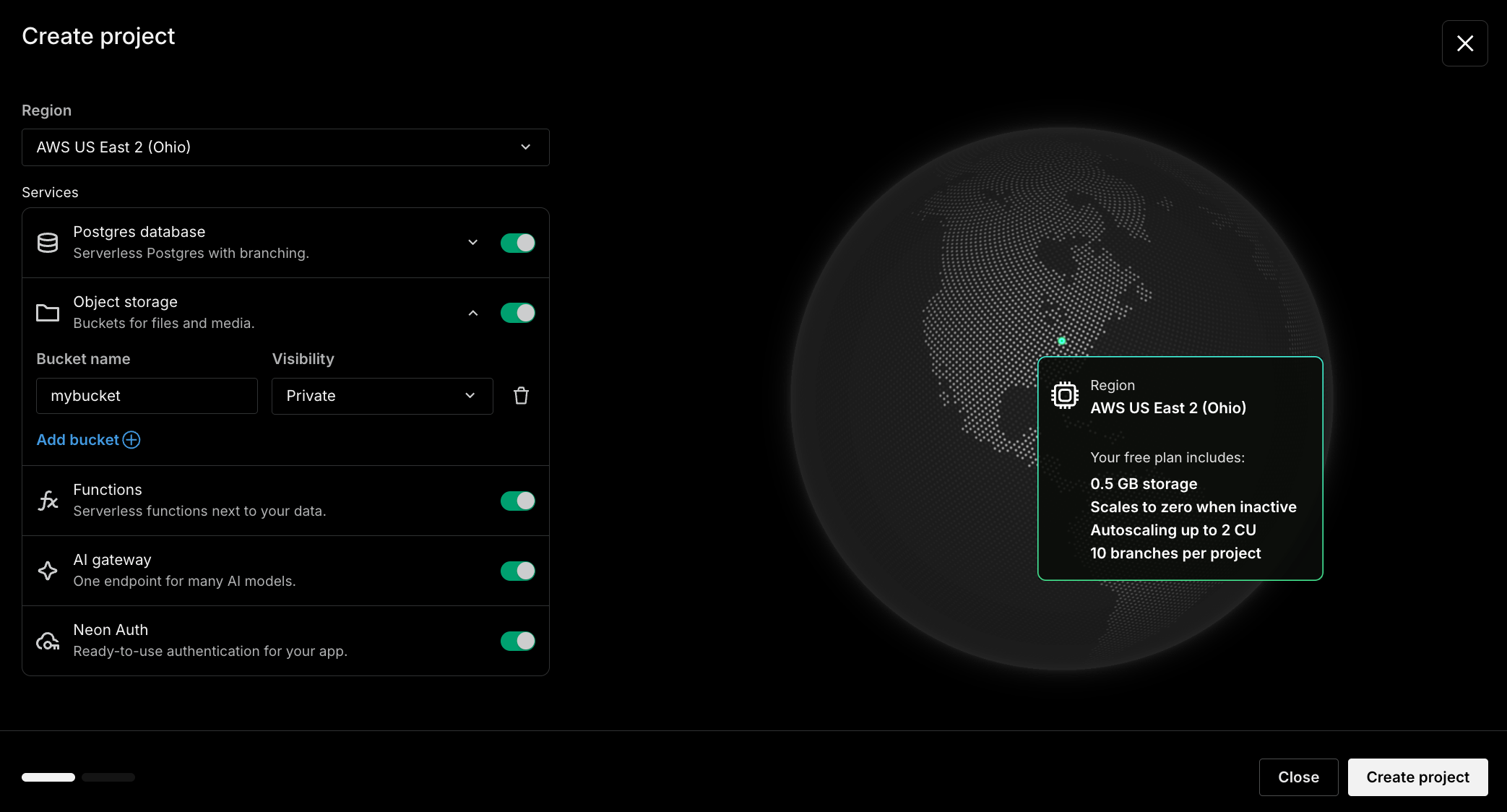
Task: Click 'Buckets for files and media.' description
Action: pos(164,323)
